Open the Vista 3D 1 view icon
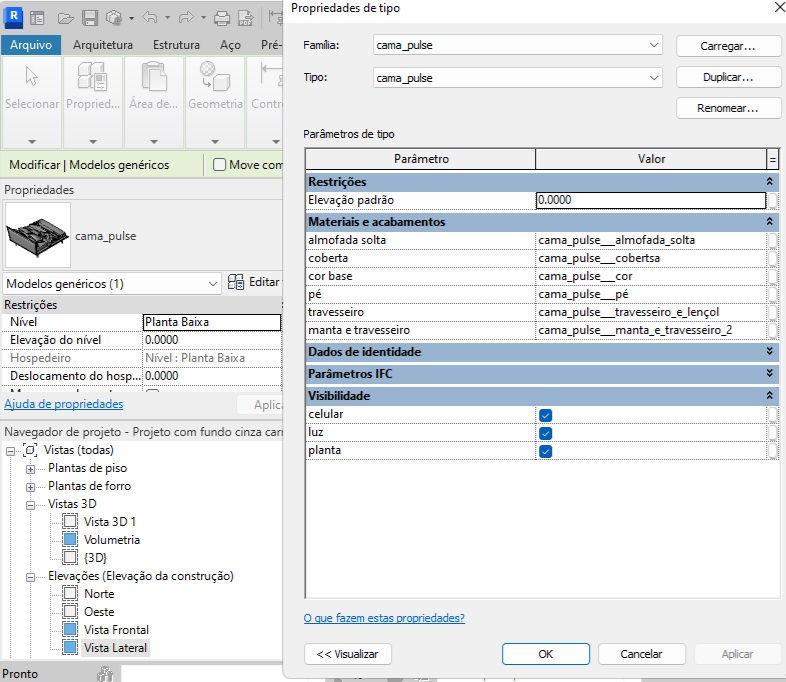Screen dimensions: 786x682 [70, 522]
